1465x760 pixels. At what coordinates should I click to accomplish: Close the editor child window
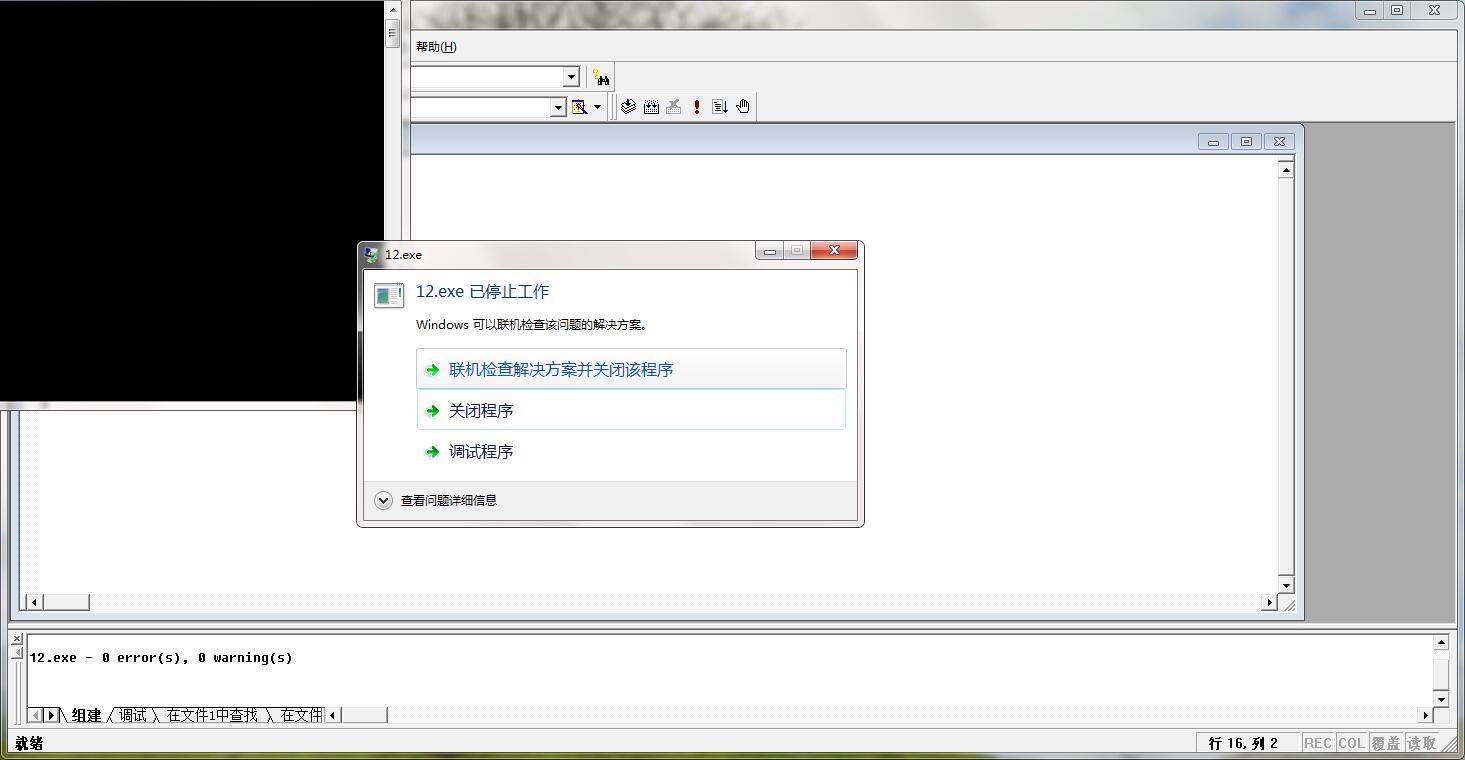pyautogui.click(x=1279, y=142)
